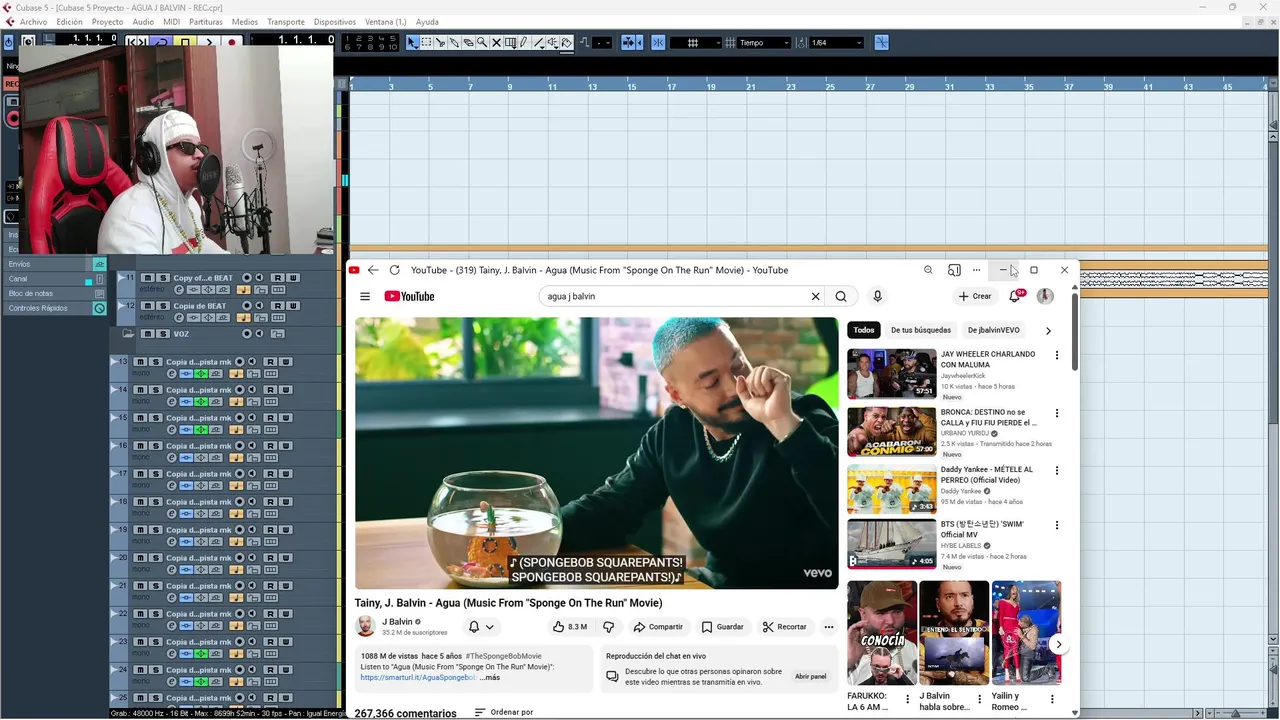Select the Glue tool in Cubase toolbar
The image size is (1280, 720).
[x=454, y=43]
